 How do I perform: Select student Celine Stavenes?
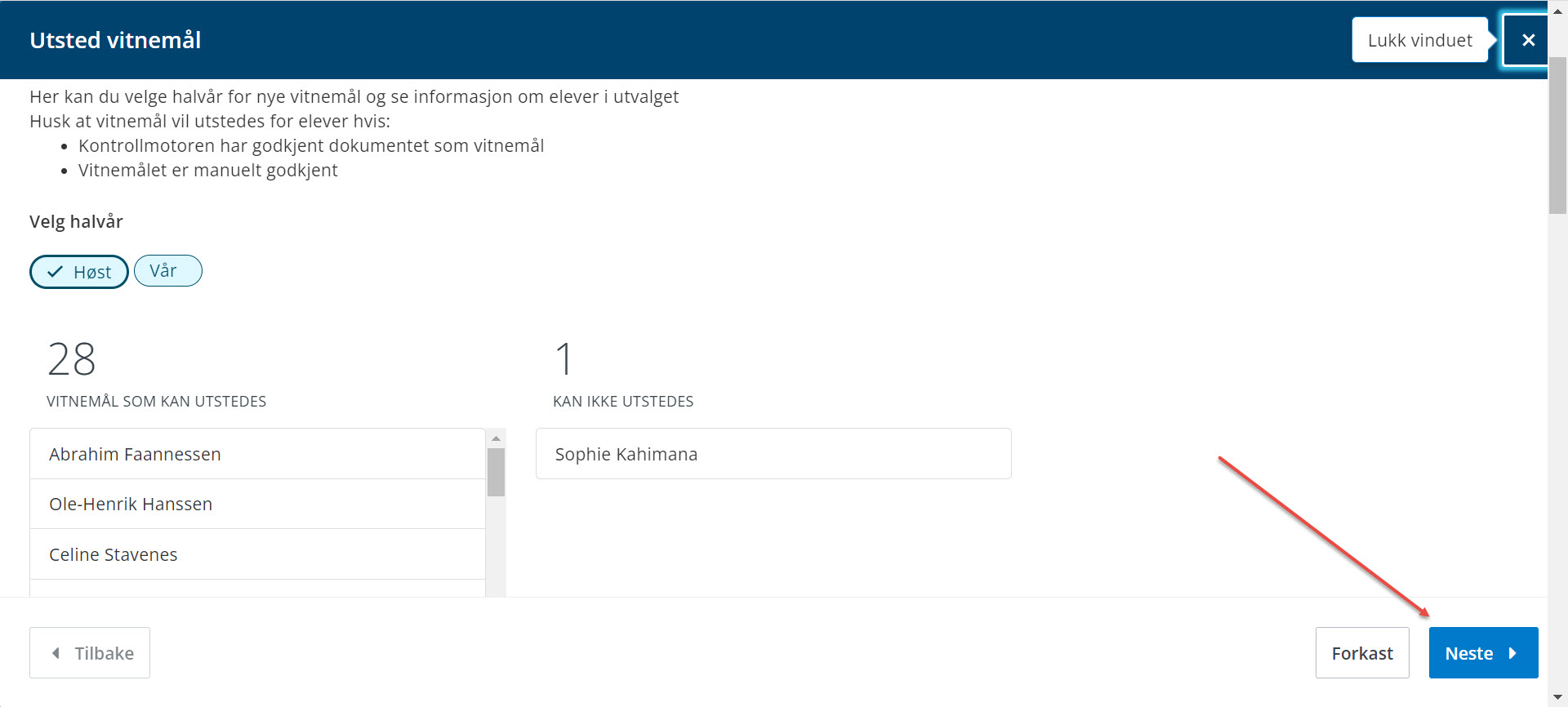(x=258, y=554)
